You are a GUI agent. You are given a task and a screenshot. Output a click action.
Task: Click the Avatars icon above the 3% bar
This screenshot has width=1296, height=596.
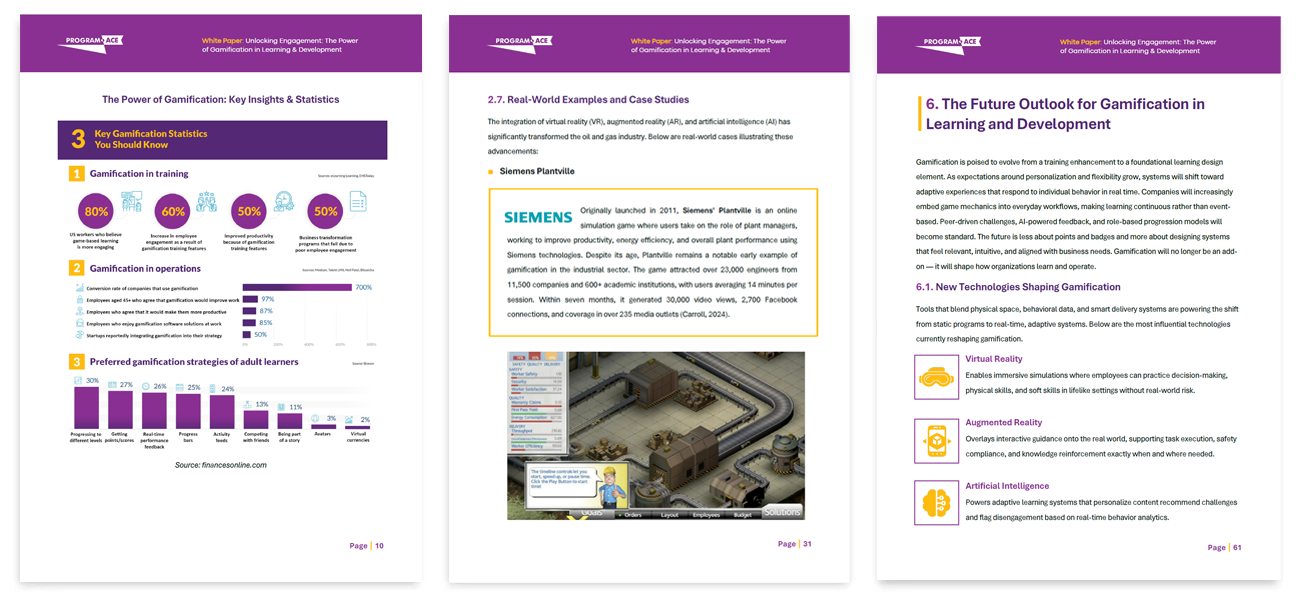coord(316,418)
